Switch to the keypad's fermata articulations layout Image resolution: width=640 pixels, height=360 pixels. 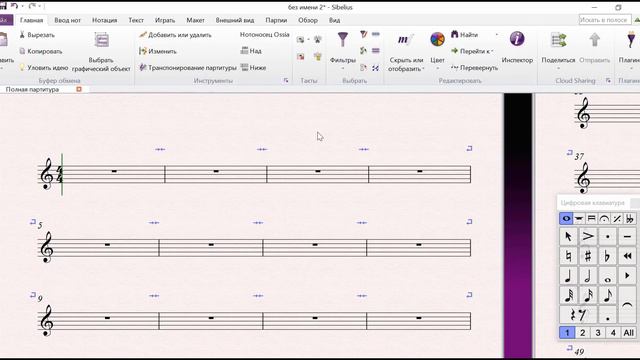[x=604, y=219]
